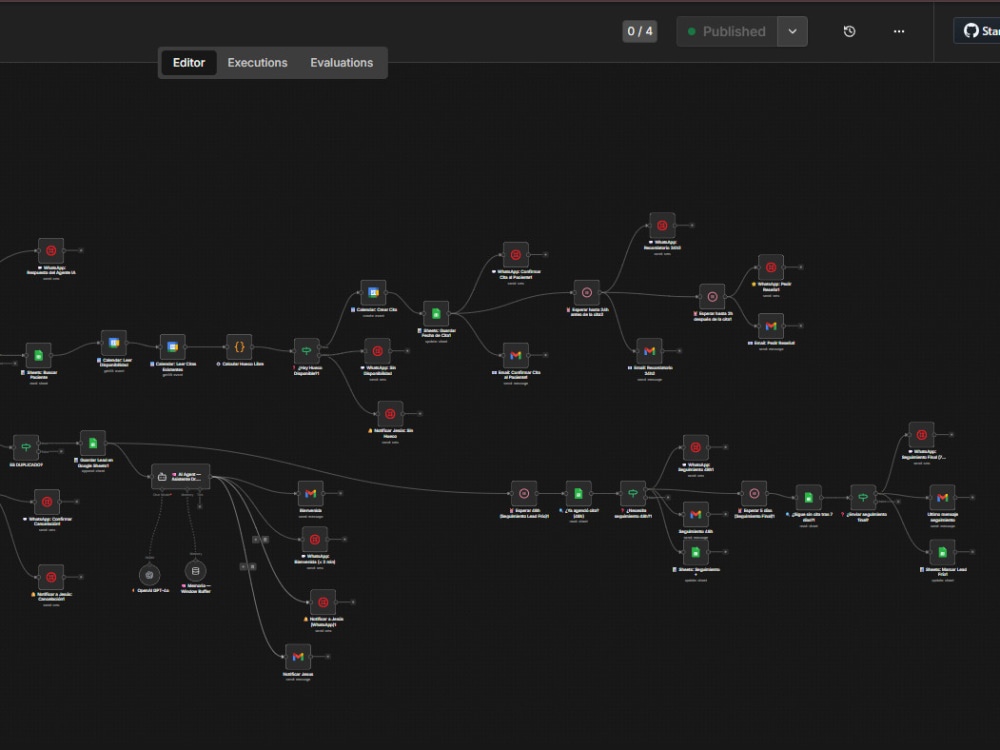
Task: Open the AI Agent assistant node
Action: point(180,476)
